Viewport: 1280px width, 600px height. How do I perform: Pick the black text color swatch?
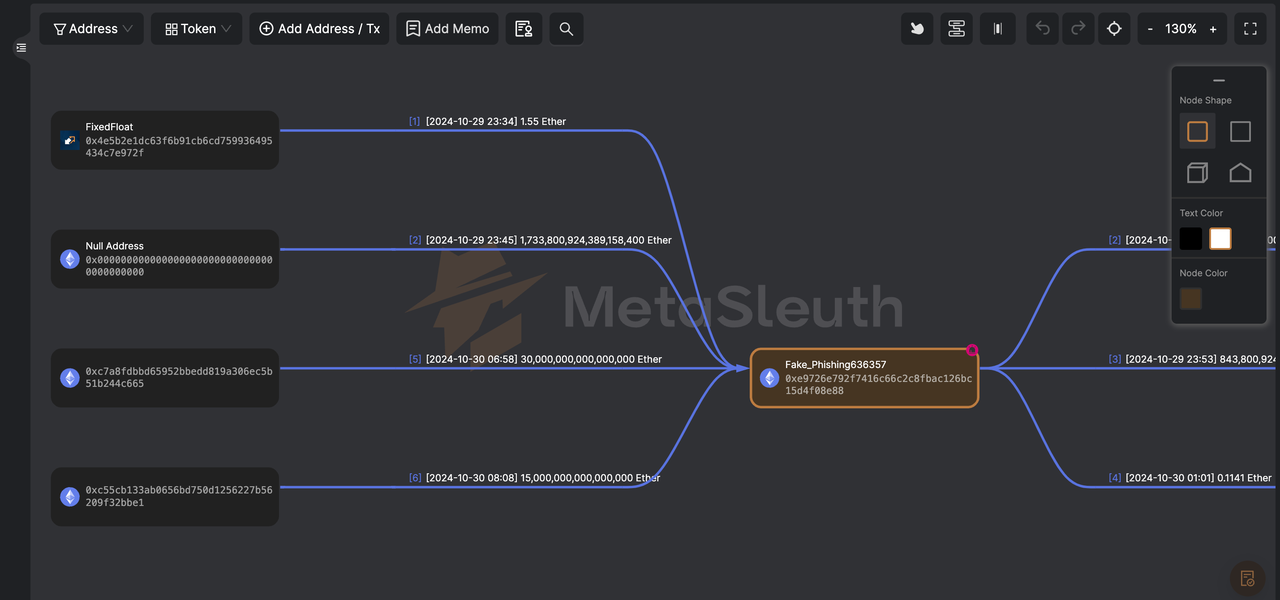pos(1190,238)
